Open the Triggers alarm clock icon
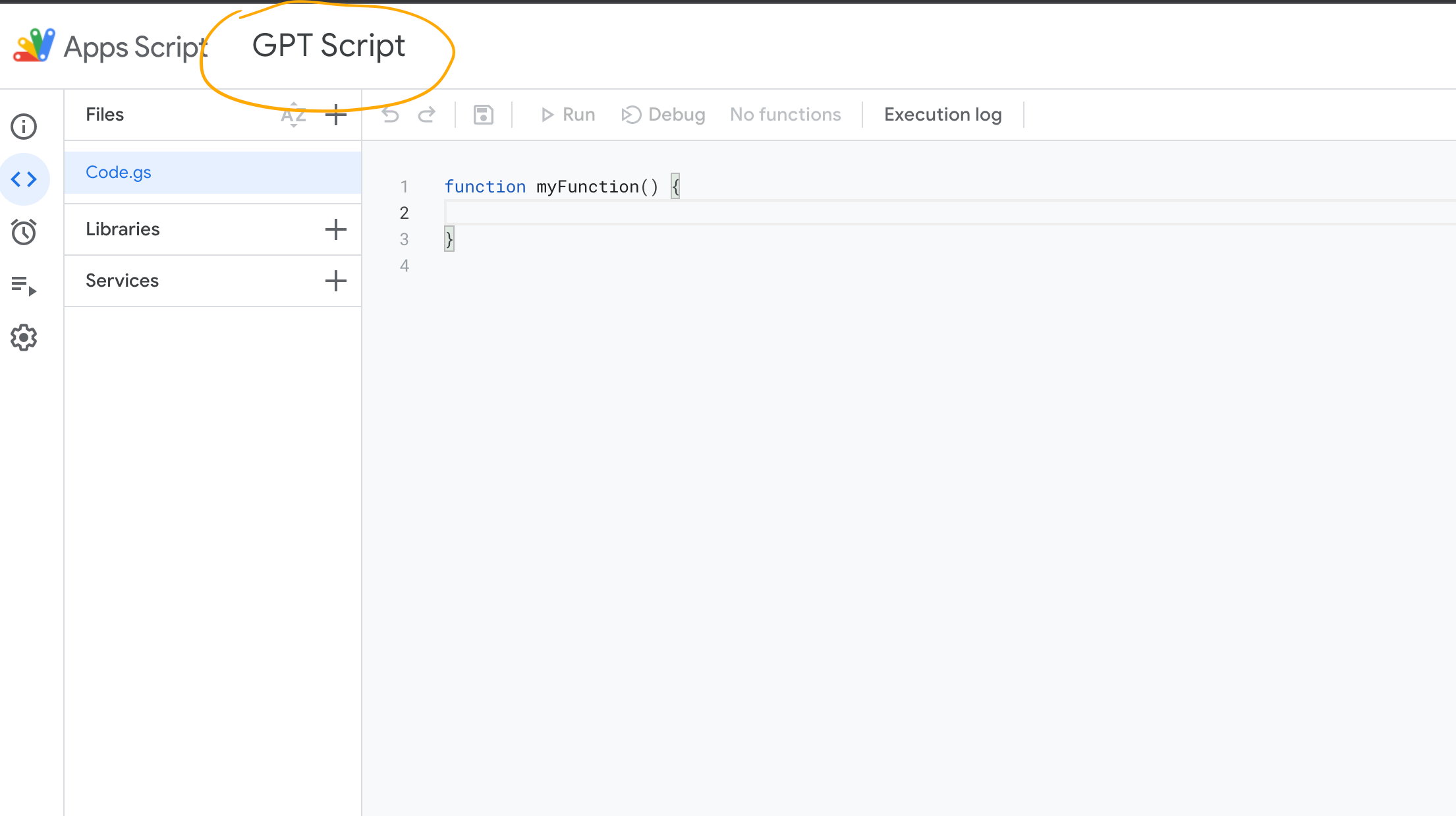1456x816 pixels. [24, 232]
